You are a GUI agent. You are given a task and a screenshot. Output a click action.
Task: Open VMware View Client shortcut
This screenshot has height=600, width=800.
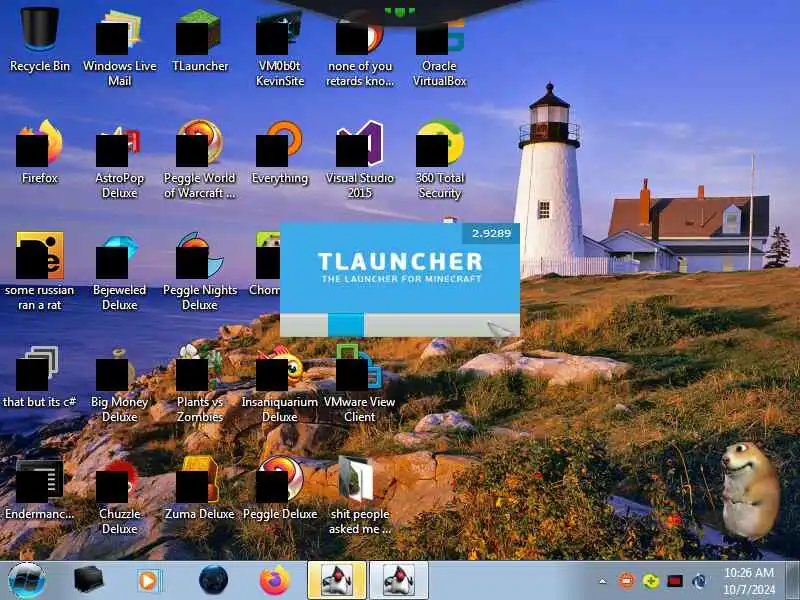pyautogui.click(x=360, y=383)
